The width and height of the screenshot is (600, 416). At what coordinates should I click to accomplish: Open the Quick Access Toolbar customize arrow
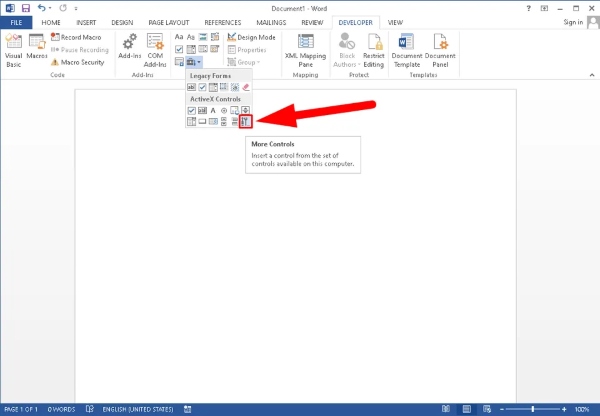point(77,7)
